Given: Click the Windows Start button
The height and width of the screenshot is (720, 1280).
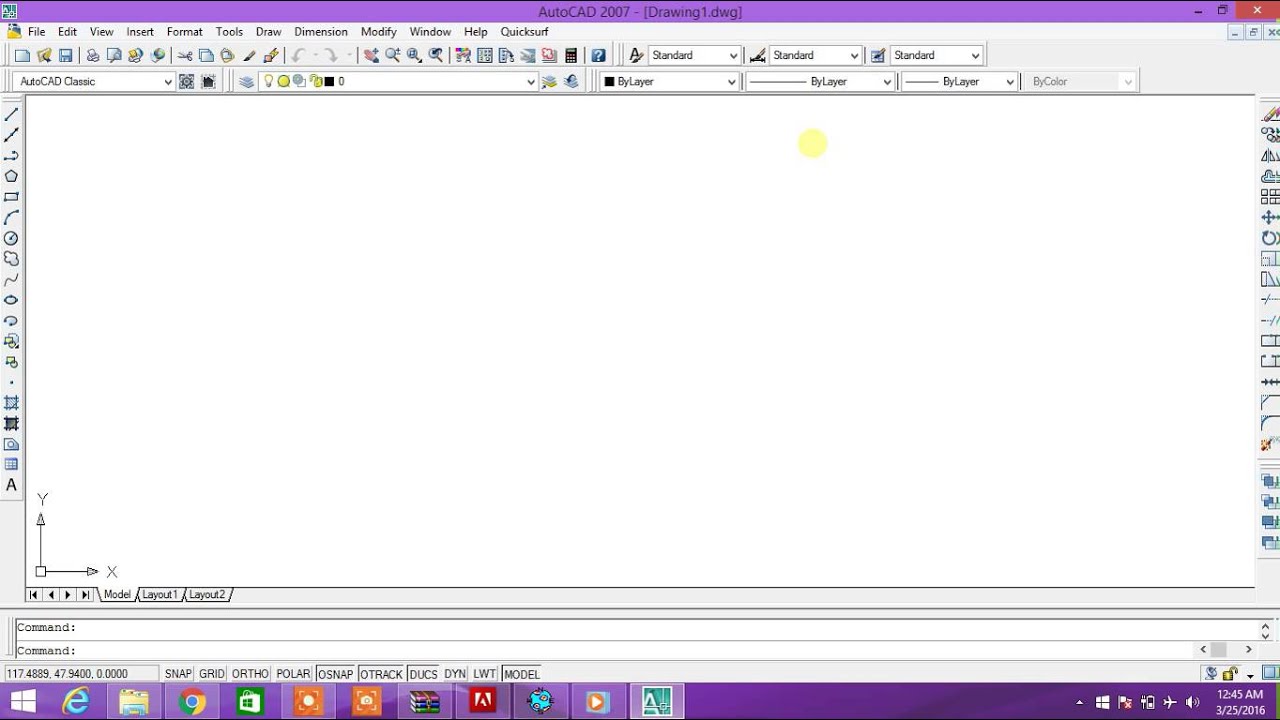Looking at the screenshot, I should 23,702.
